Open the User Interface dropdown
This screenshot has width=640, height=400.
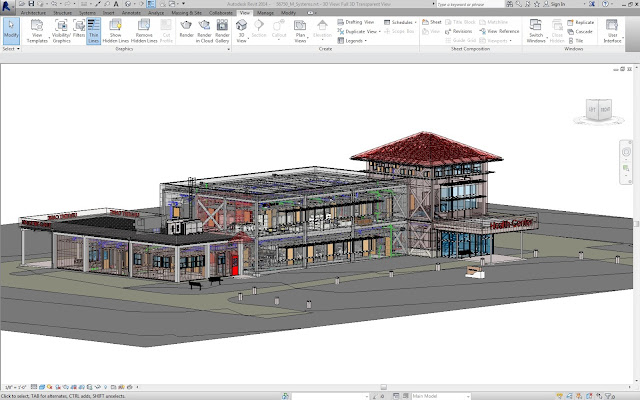pos(612,31)
